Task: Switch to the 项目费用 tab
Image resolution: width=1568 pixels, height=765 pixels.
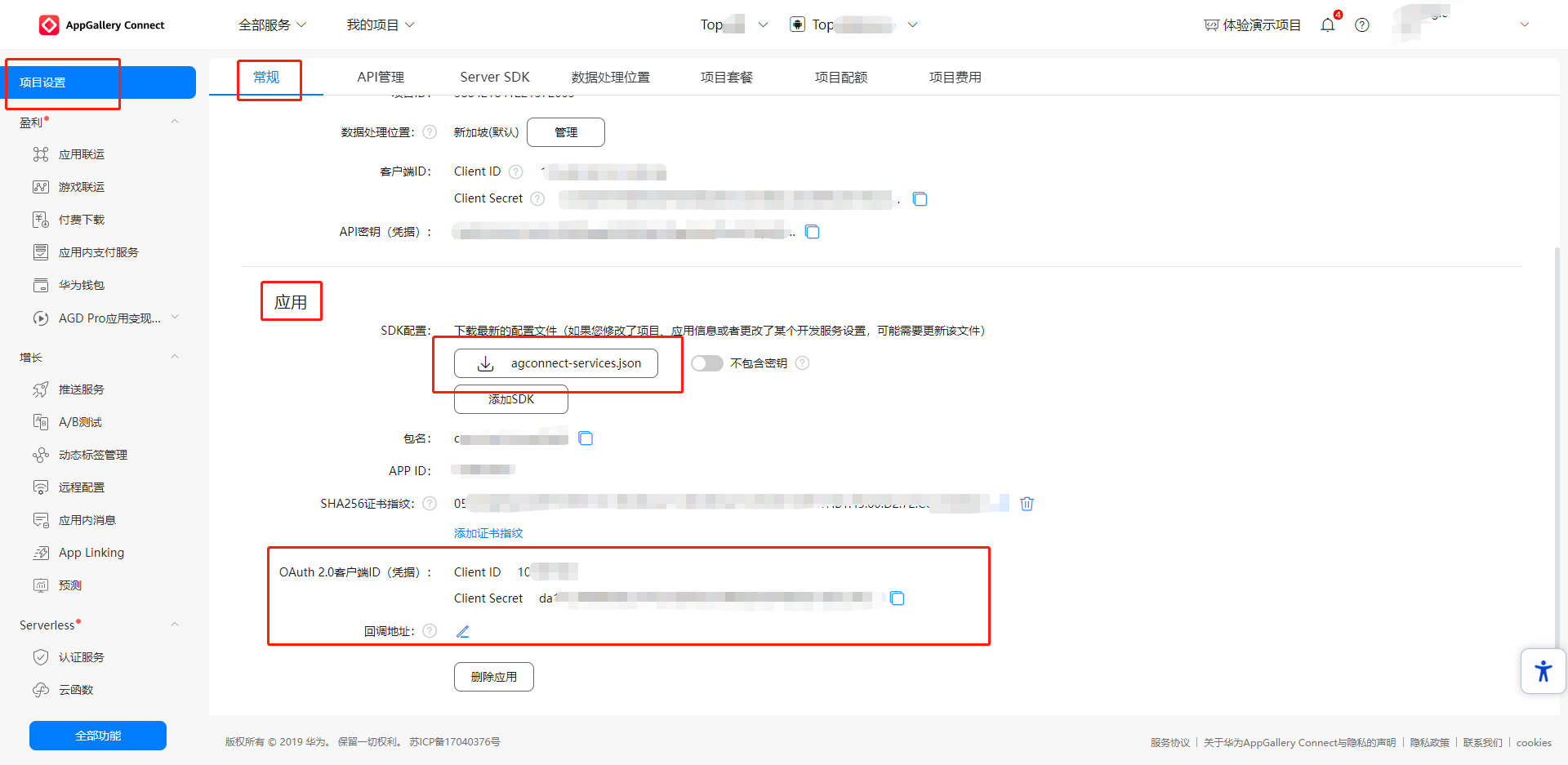Action: coord(955,78)
